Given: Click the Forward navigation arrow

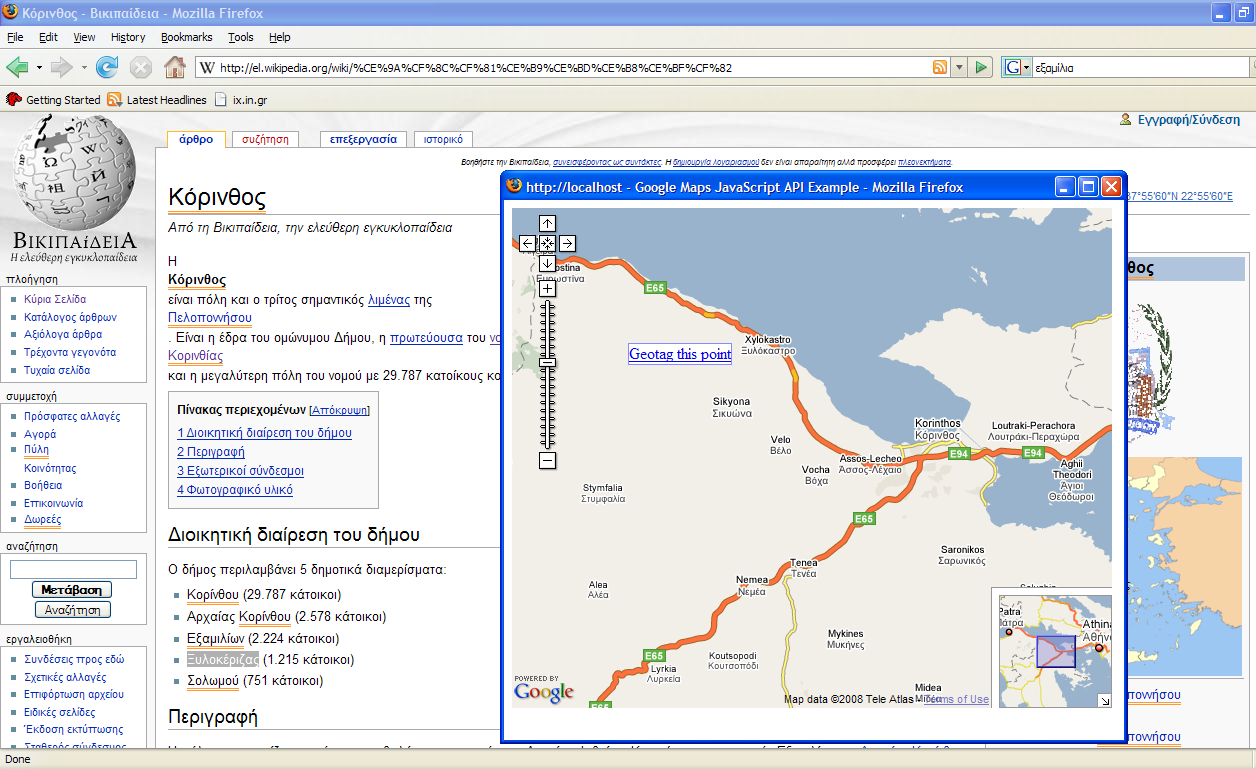Looking at the screenshot, I should [x=61, y=68].
